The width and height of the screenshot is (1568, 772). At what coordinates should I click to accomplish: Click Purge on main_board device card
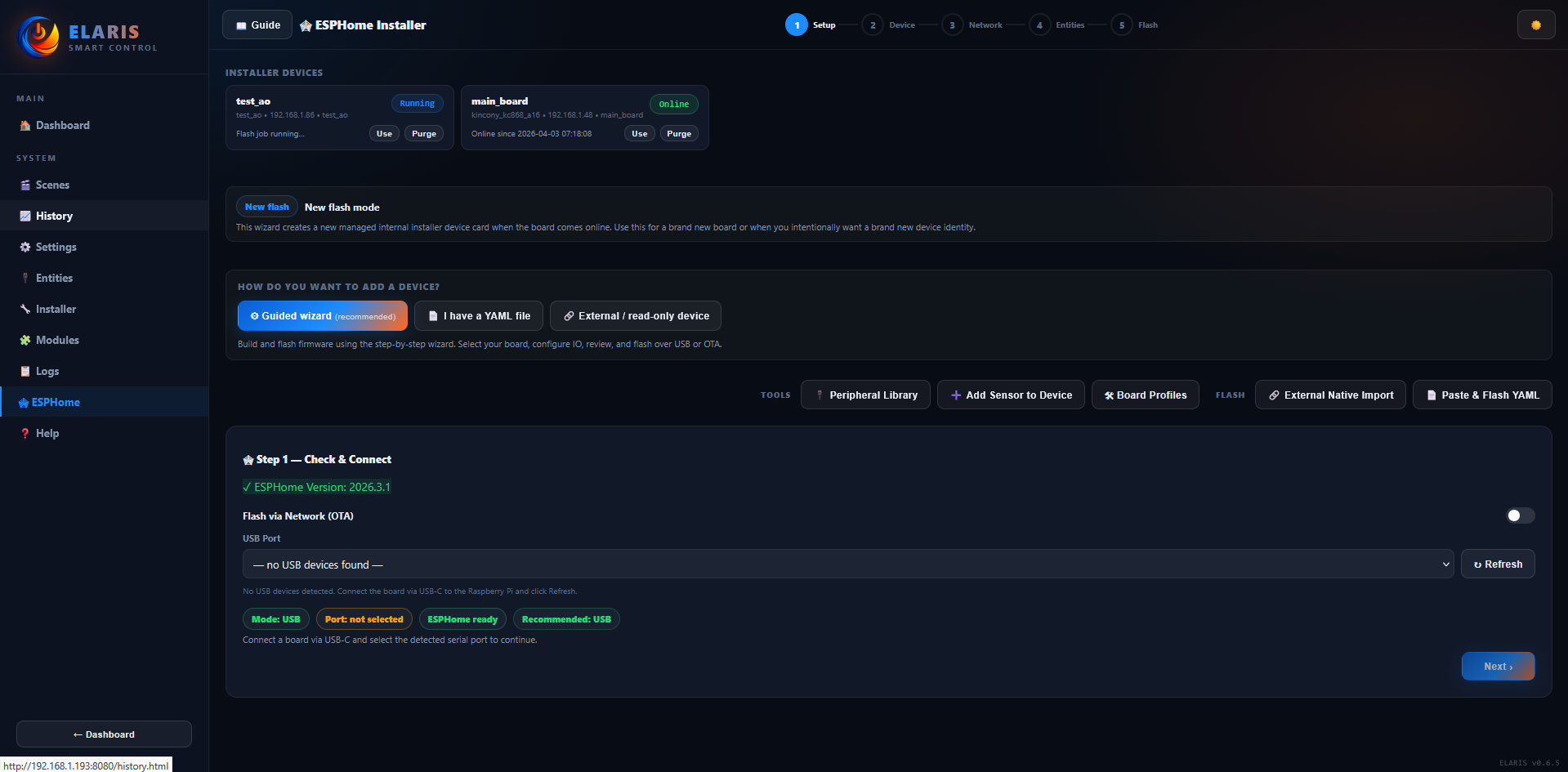679,133
